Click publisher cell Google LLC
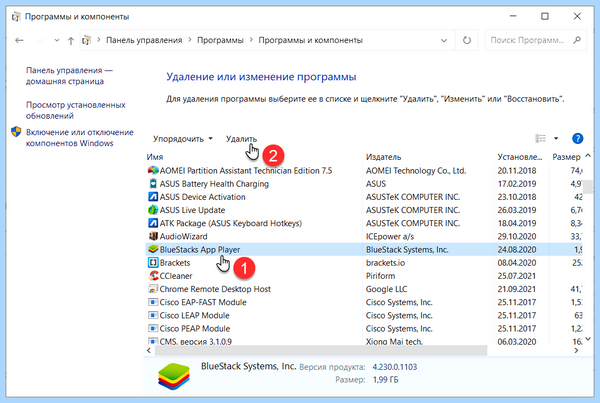 coord(386,289)
